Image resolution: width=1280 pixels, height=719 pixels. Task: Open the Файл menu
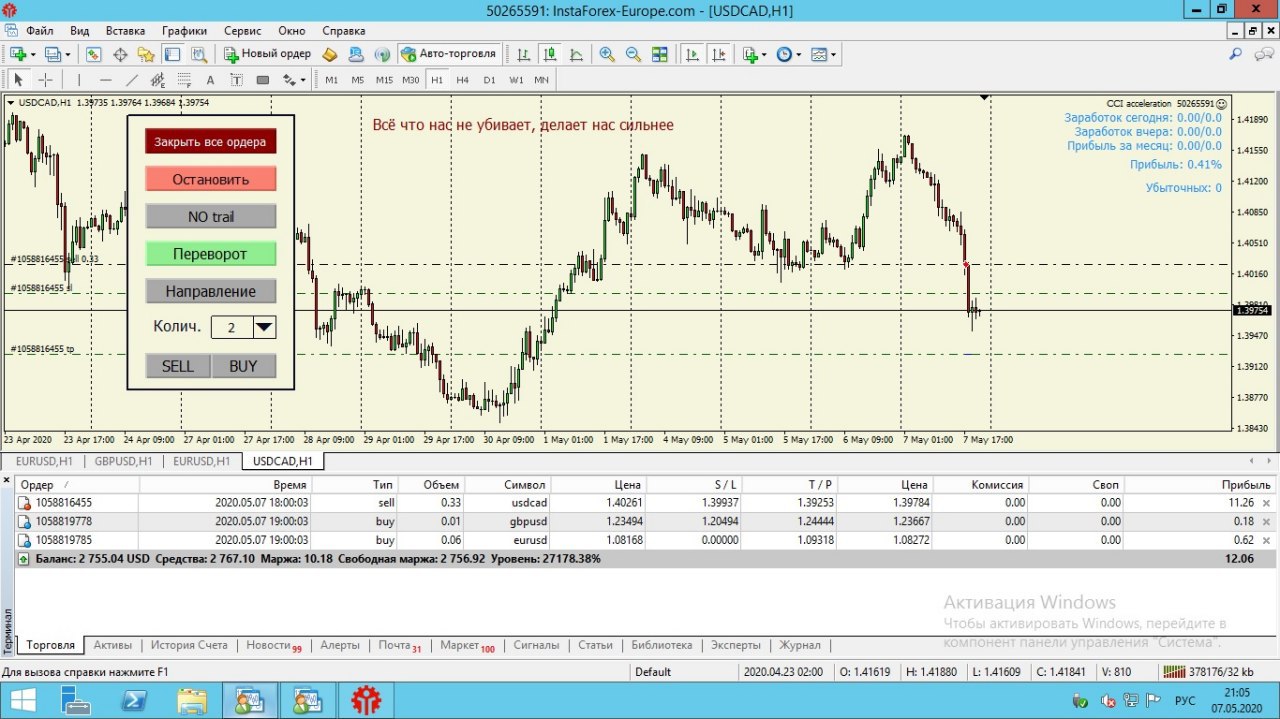point(40,31)
